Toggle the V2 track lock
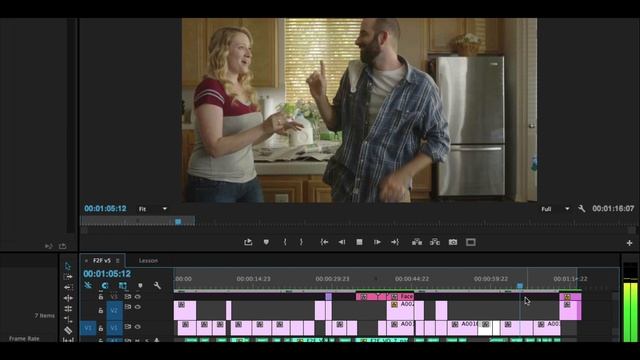Viewport: 640px width, 360px height. click(x=101, y=310)
